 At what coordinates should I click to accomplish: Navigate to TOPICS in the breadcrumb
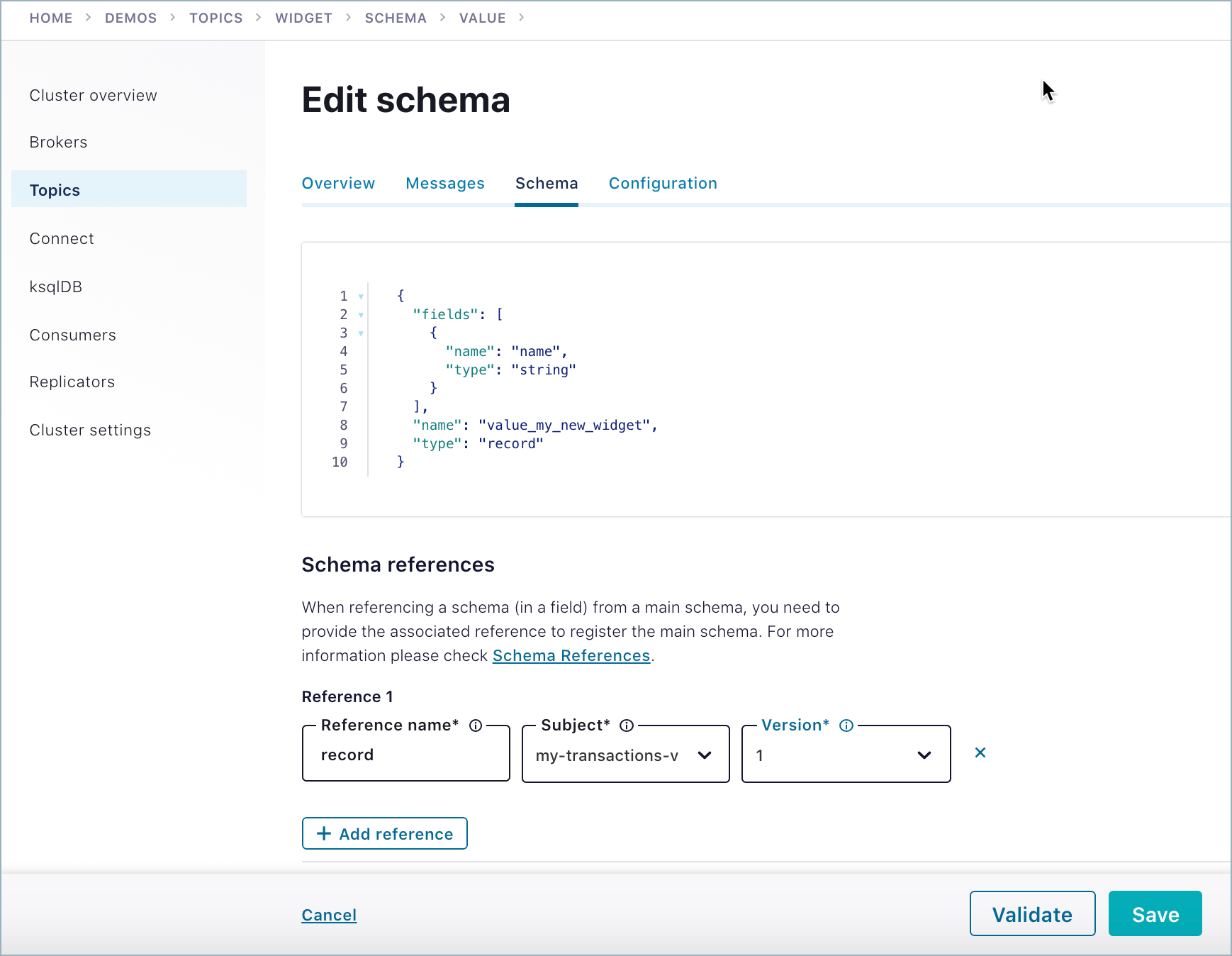click(215, 18)
